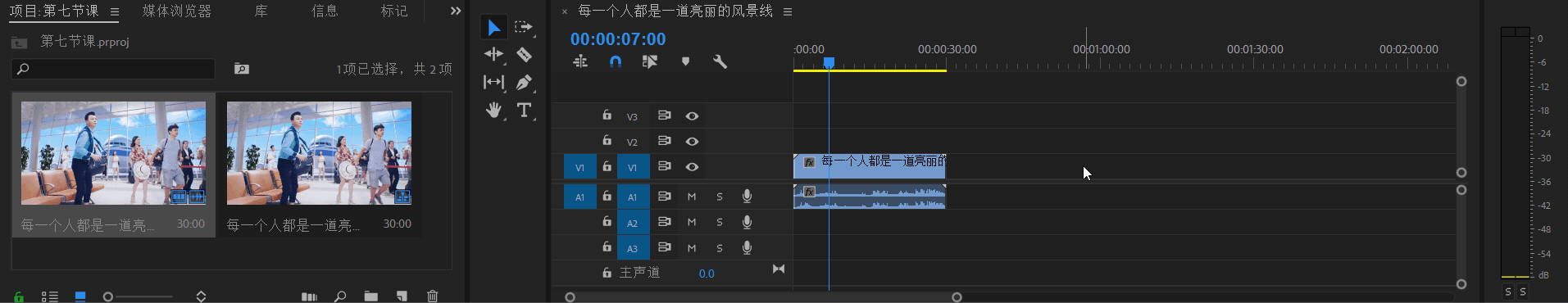This screenshot has height=303, width=1568.
Task: Switch to 媒体浏览器 tab
Action: pos(177,11)
